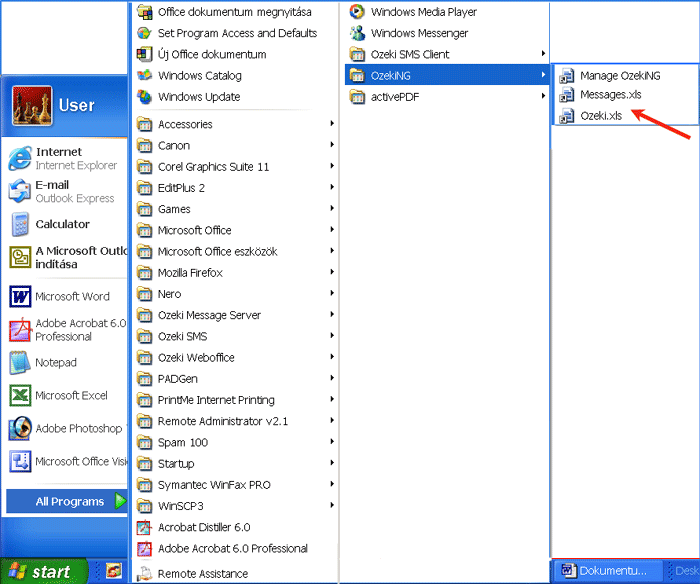Launch Windows Messenger icon
700x584 pixels.
[357, 33]
